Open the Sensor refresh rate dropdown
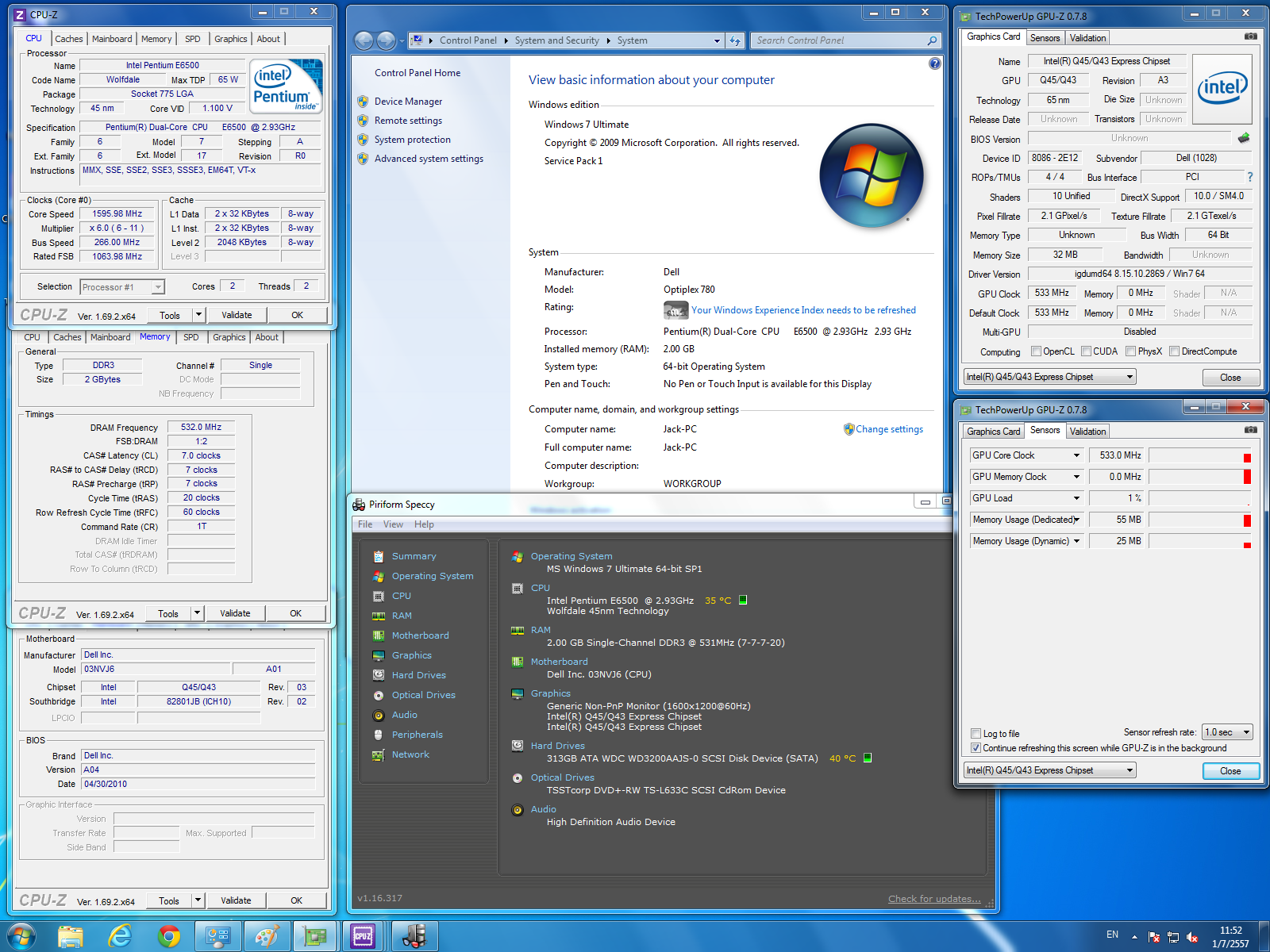 pyautogui.click(x=1227, y=732)
